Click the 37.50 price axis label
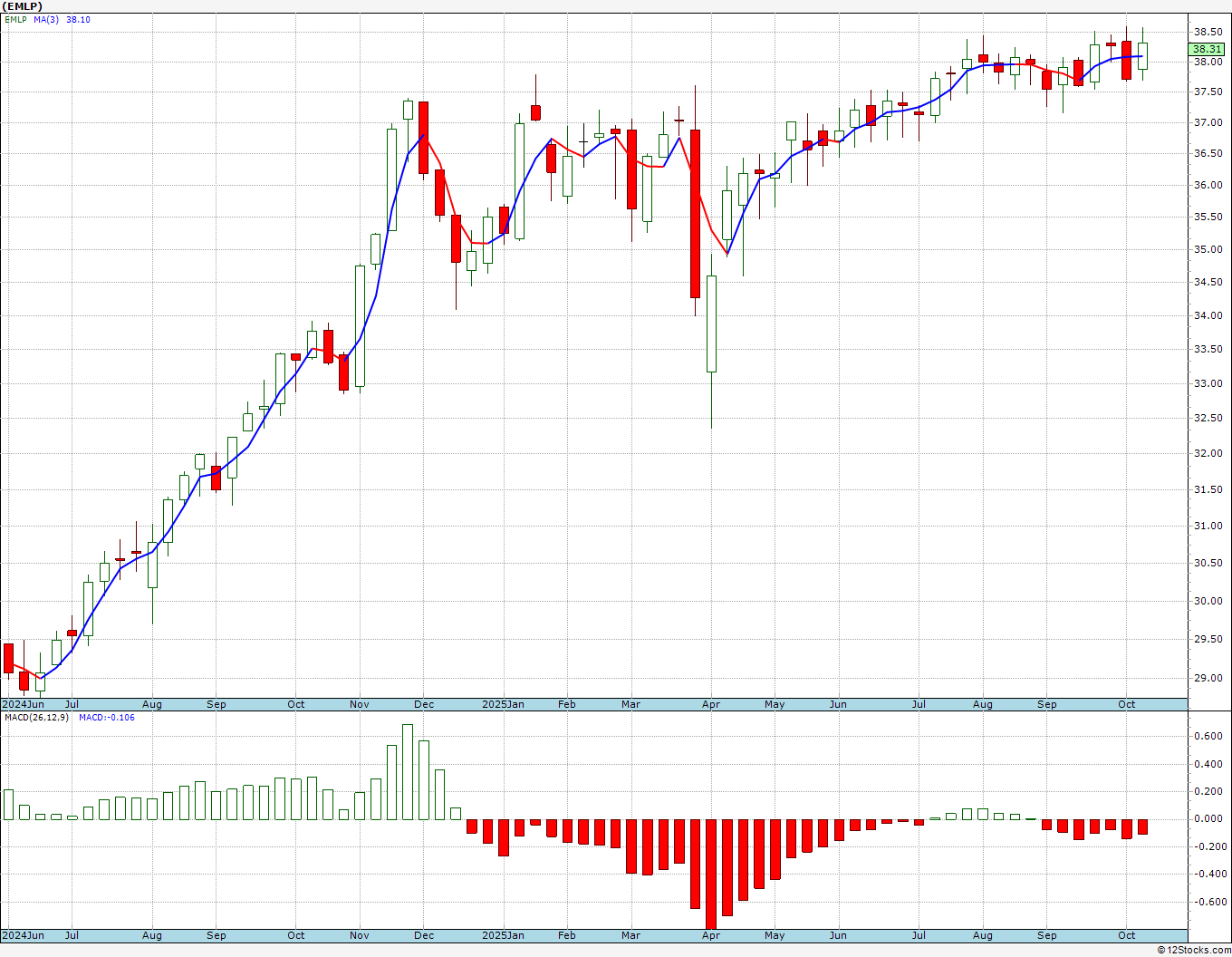1232x957 pixels. tap(1207, 92)
